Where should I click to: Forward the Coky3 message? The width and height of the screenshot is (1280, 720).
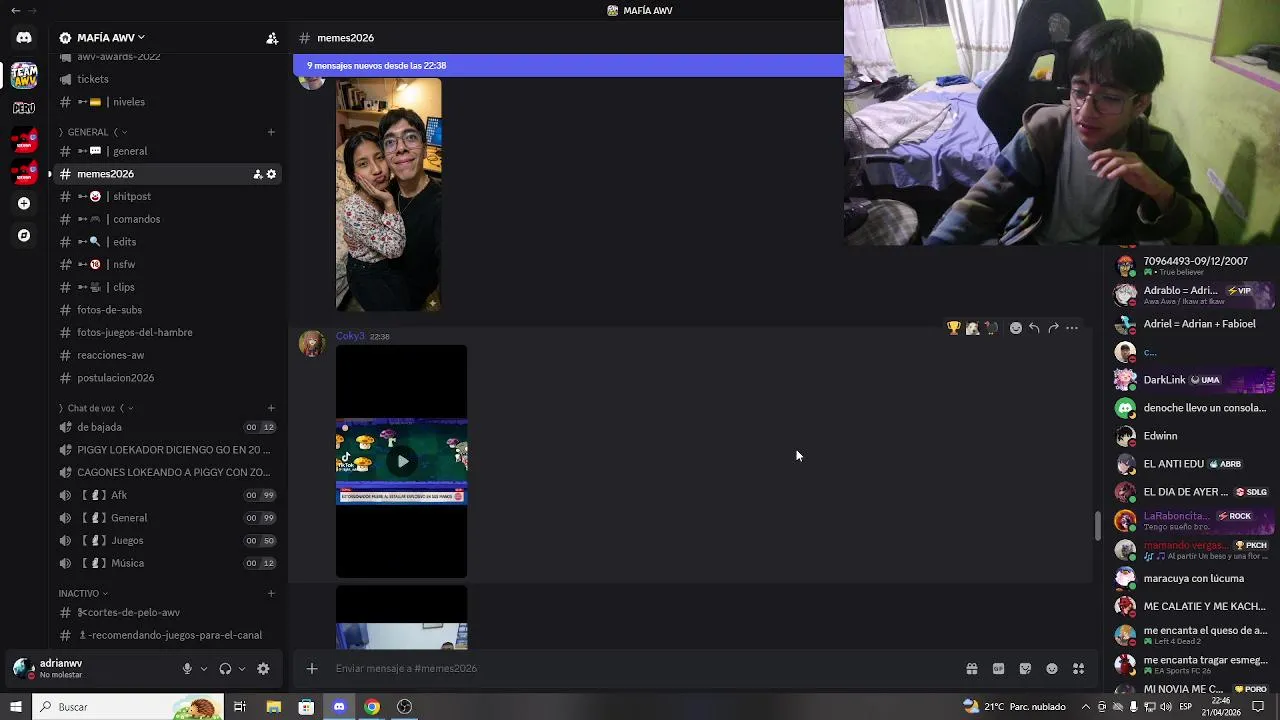(1053, 328)
